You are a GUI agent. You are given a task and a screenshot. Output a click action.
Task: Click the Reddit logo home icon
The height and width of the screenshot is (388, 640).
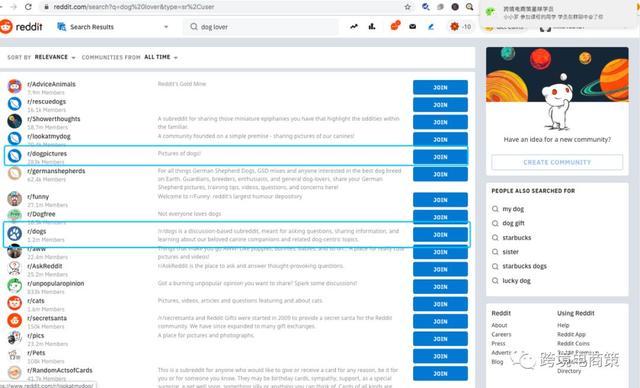[6, 27]
